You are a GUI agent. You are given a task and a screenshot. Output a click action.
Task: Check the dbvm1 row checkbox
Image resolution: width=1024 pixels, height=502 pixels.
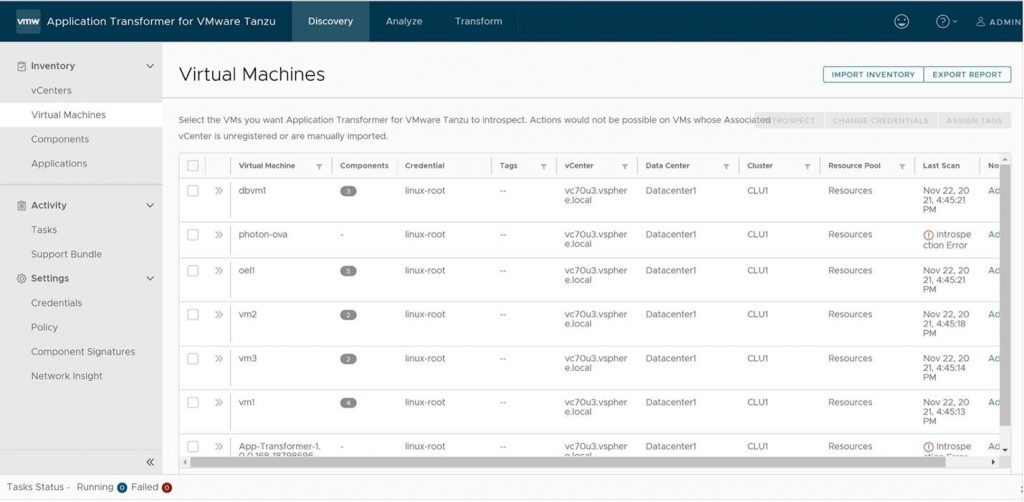click(x=193, y=191)
